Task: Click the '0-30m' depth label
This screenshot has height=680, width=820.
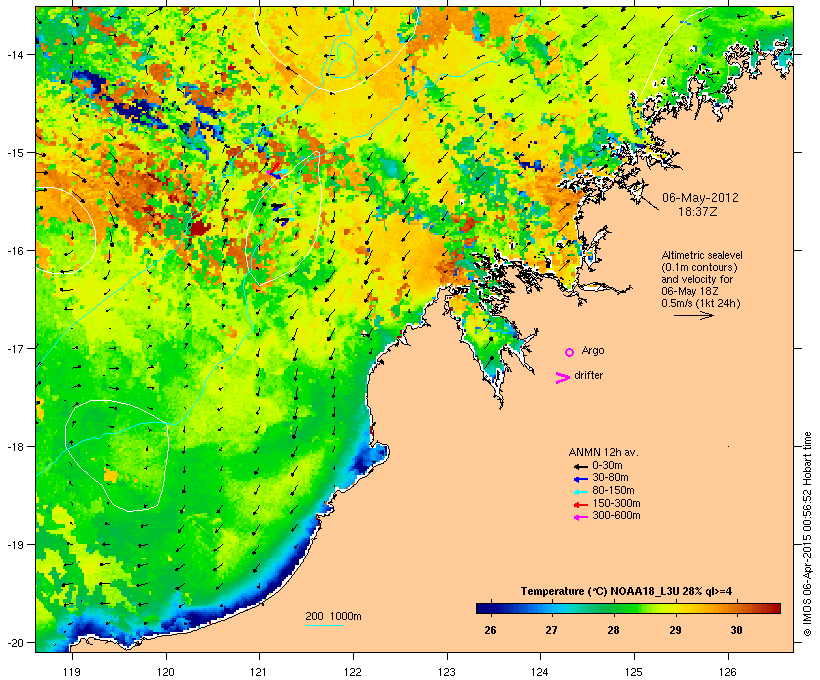Action: [607, 466]
